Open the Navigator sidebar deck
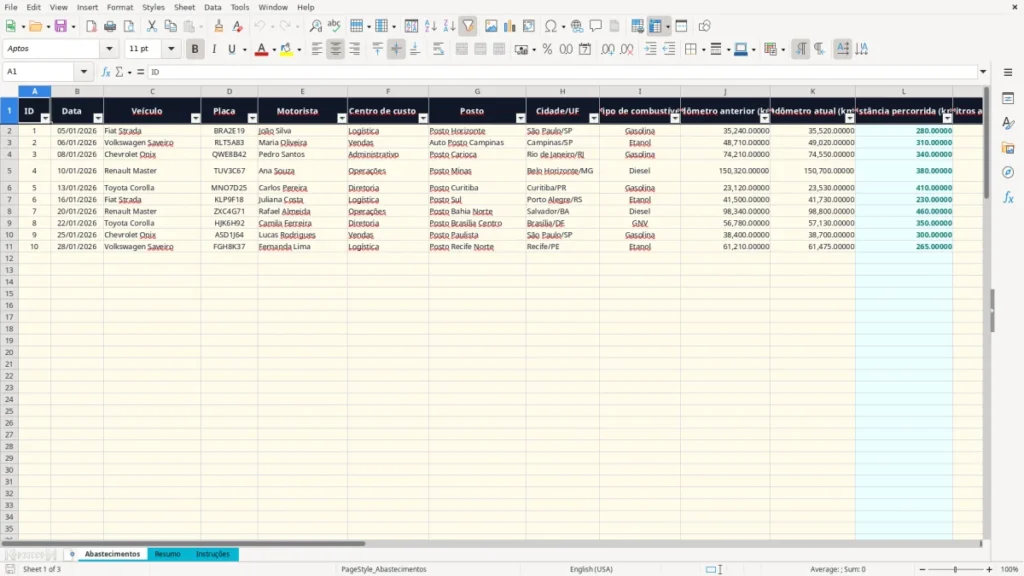 click(1008, 173)
